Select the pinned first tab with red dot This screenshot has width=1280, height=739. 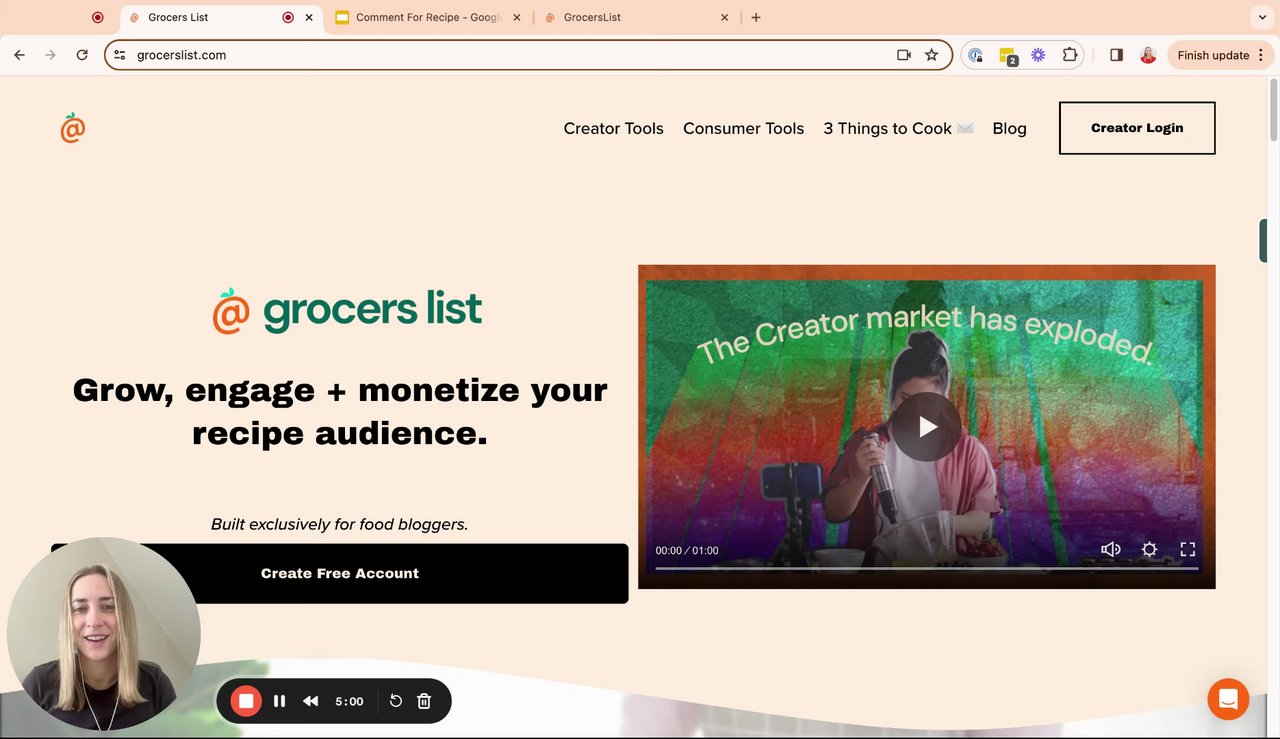click(97, 17)
